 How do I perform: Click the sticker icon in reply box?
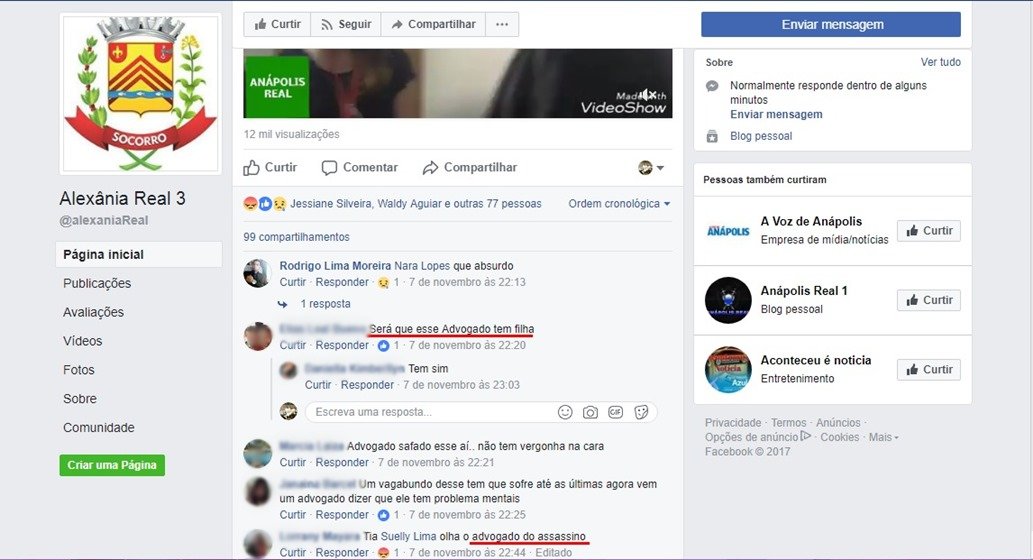641,412
